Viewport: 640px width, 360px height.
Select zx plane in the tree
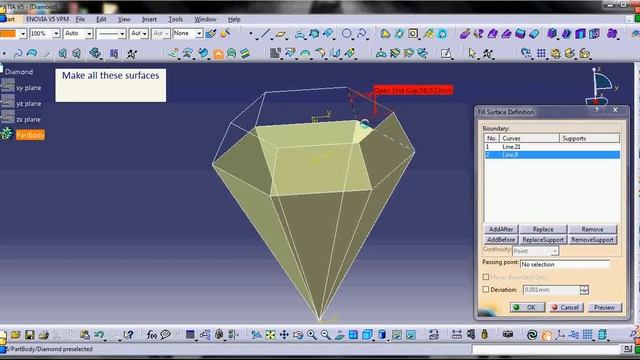tap(28, 120)
